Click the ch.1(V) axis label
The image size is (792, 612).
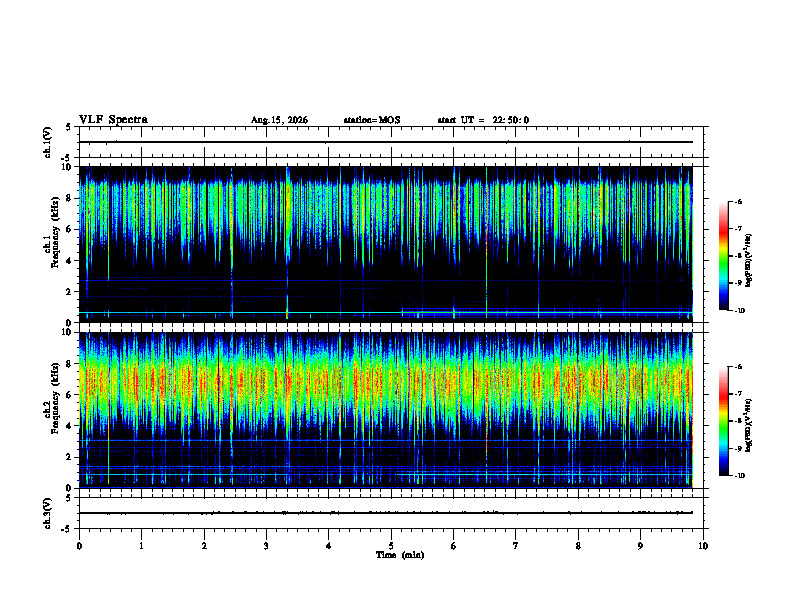(x=48, y=142)
